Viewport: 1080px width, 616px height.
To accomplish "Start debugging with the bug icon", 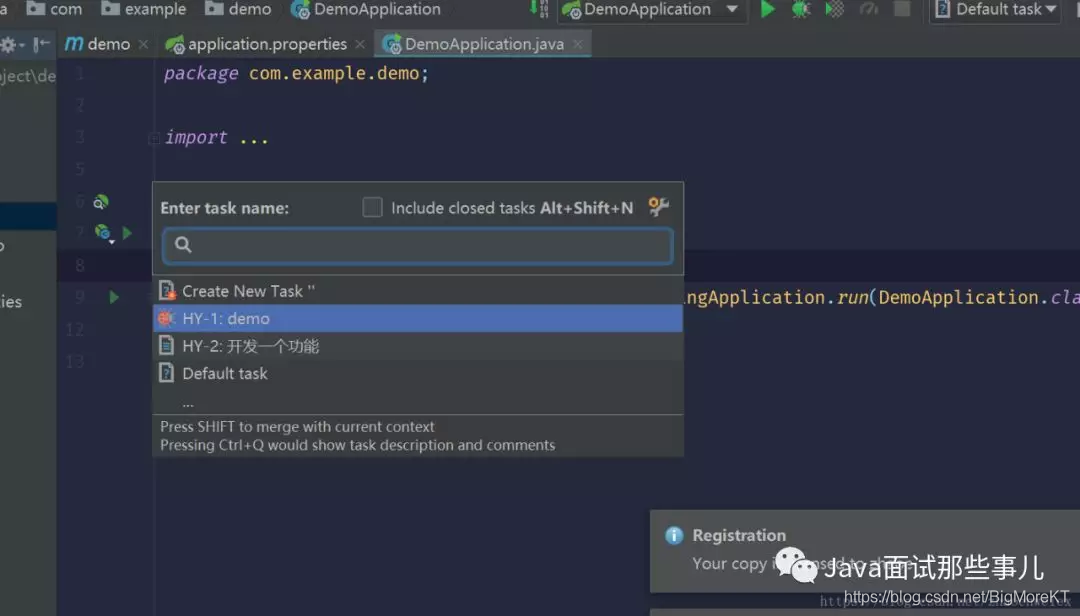I will (x=800, y=10).
